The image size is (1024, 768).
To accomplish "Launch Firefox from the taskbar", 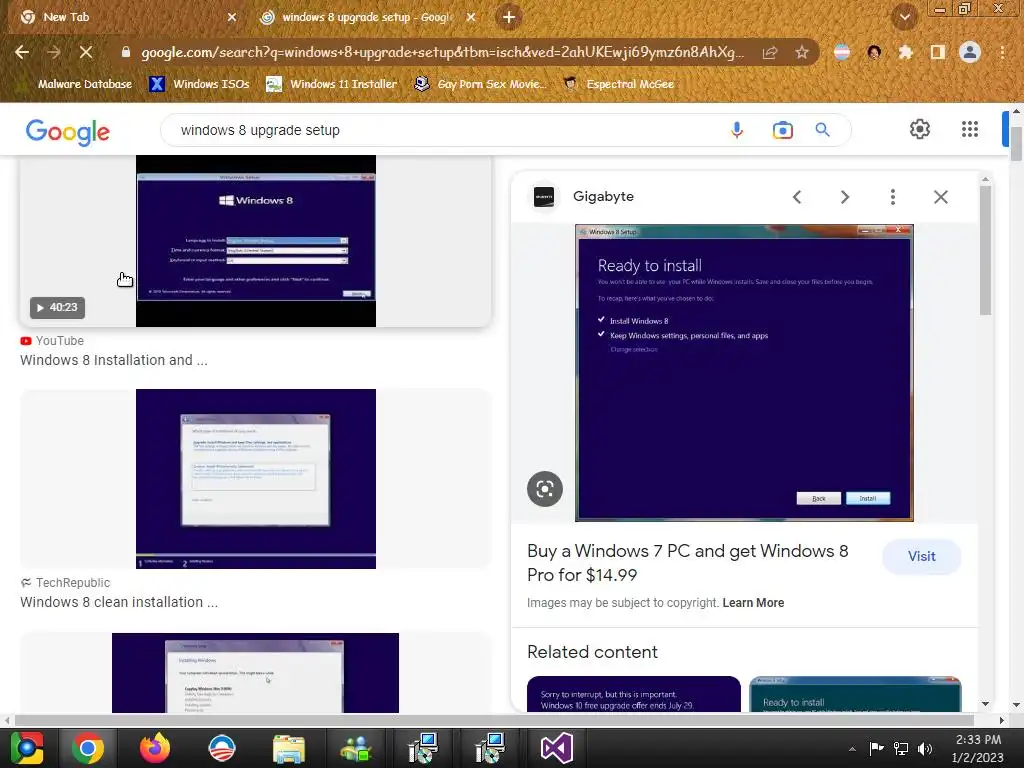I will point(155,748).
